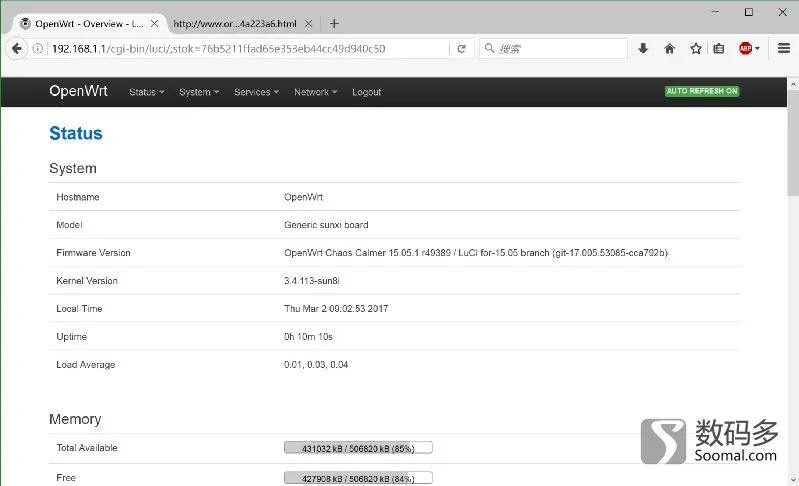Click the Hostname row label
The width and height of the screenshot is (799, 486).
pos(78,197)
